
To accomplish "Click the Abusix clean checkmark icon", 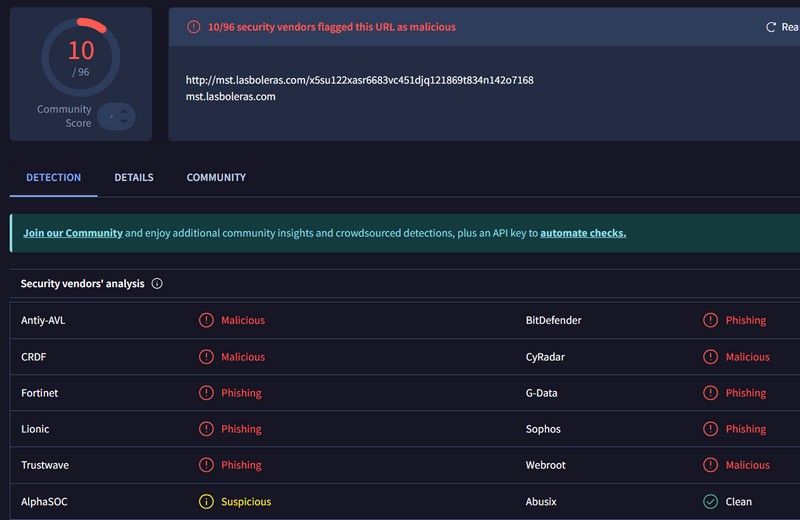I will click(710, 502).
